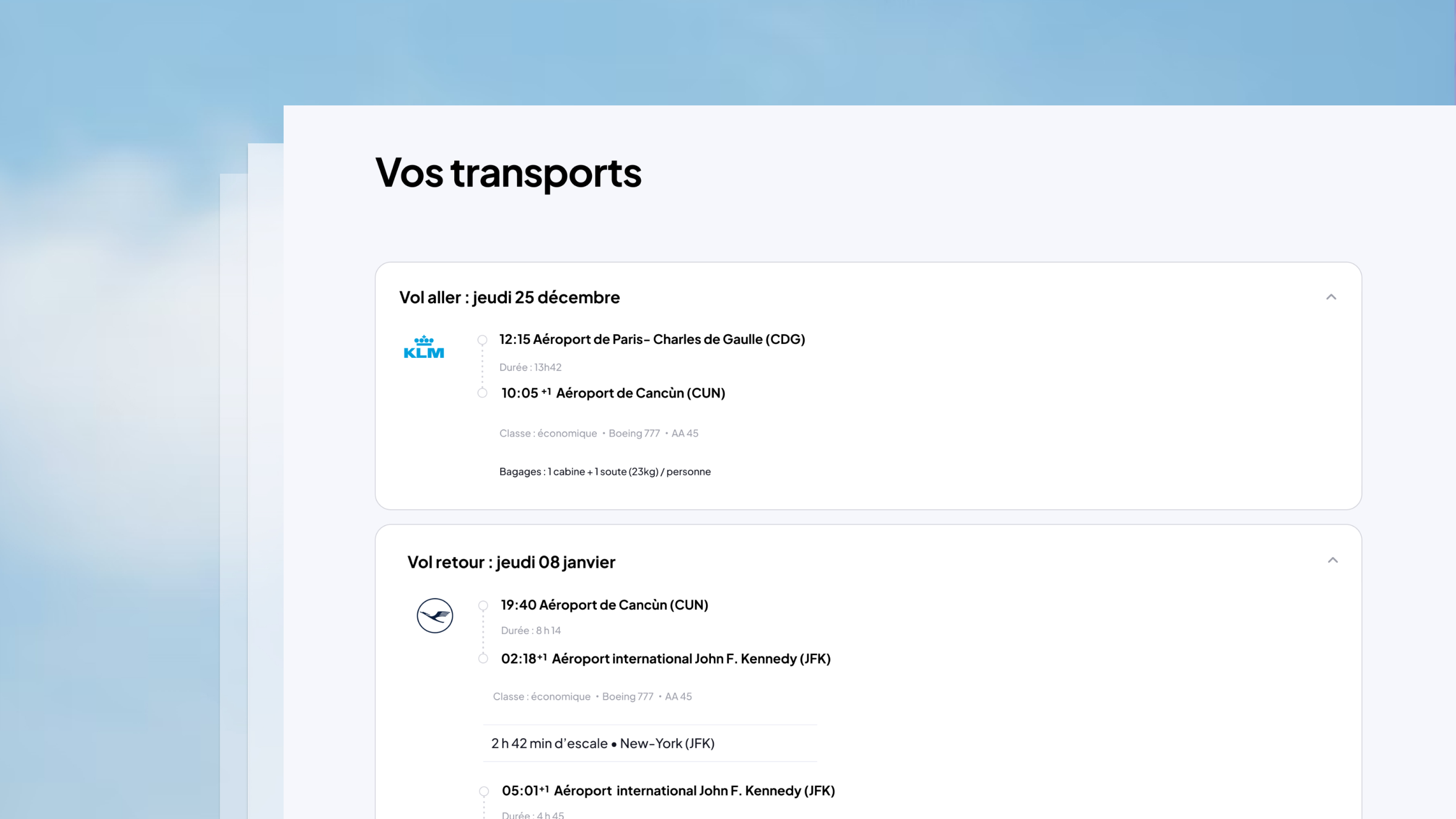Click the Vol retour : jeudi 08 janvier header
The image size is (1456, 819).
(511, 562)
